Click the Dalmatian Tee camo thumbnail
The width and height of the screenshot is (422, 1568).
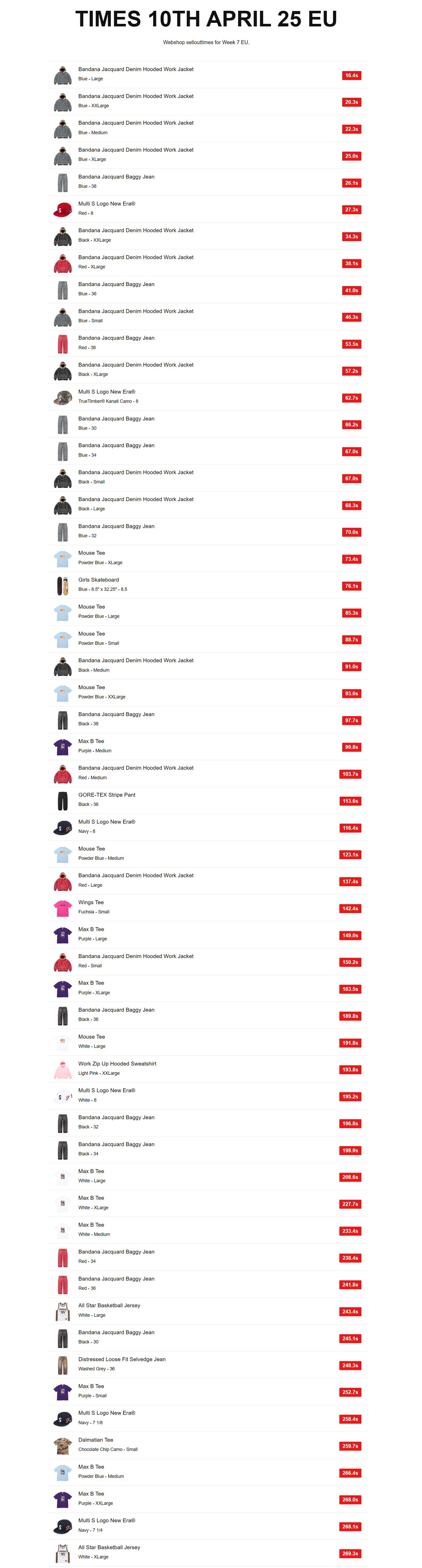pos(63,1446)
